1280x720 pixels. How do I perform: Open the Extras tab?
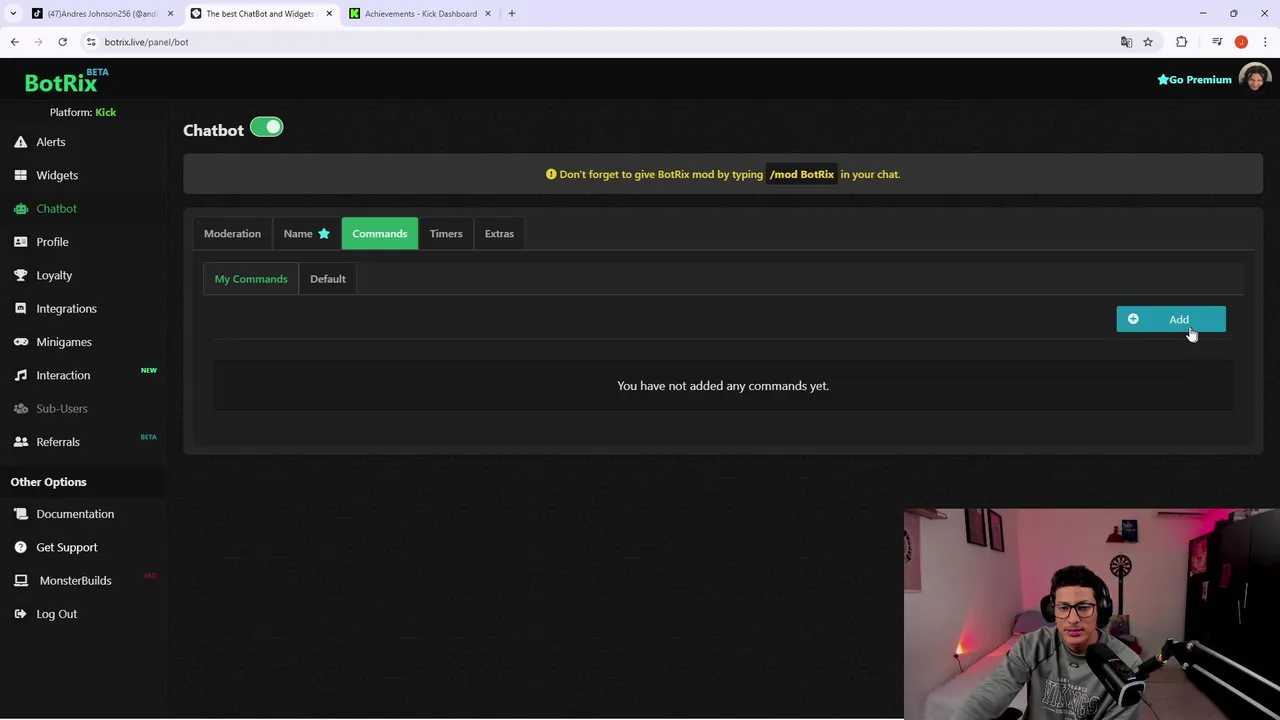point(499,233)
